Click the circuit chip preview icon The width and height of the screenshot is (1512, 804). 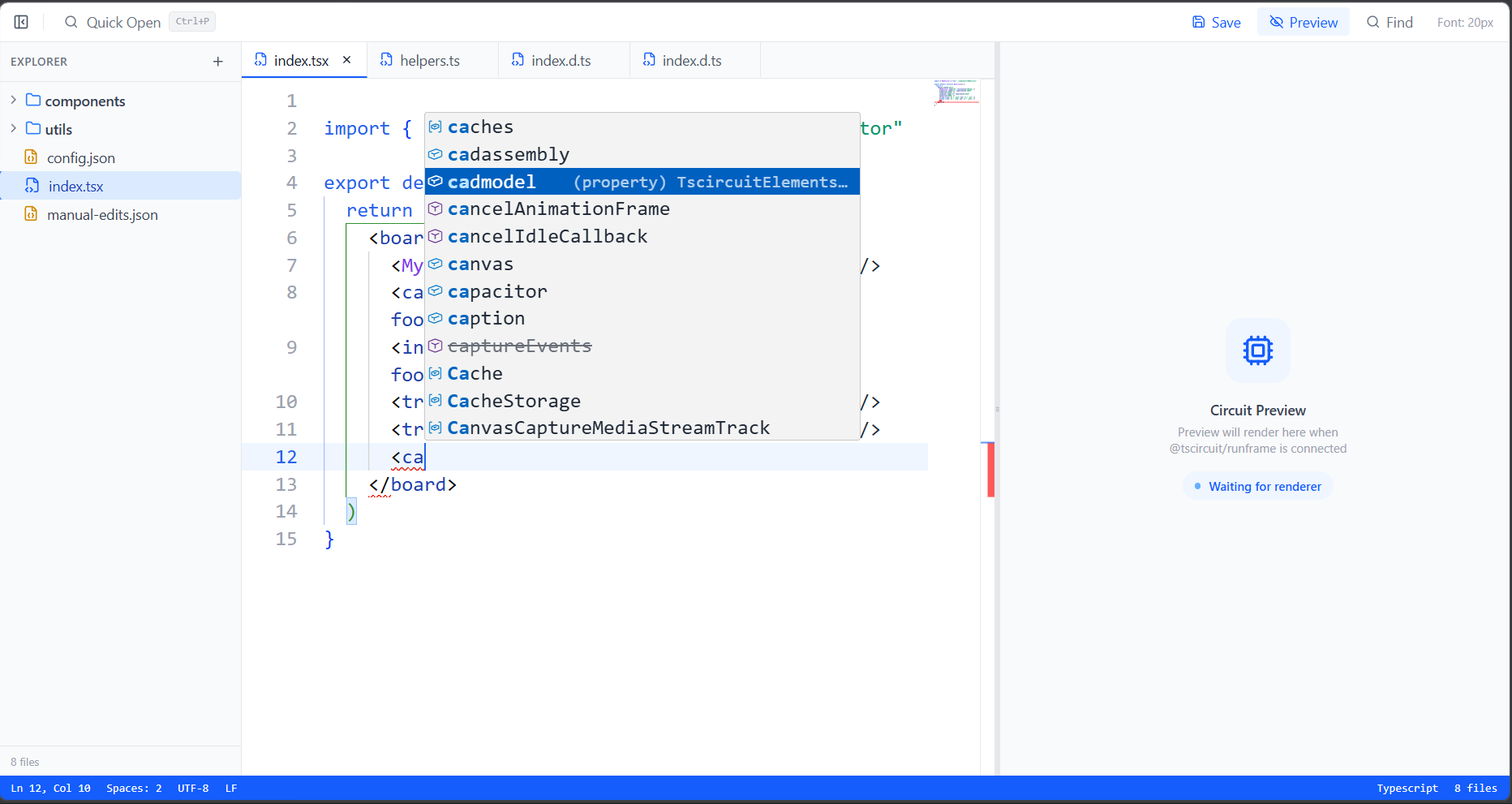click(1258, 350)
